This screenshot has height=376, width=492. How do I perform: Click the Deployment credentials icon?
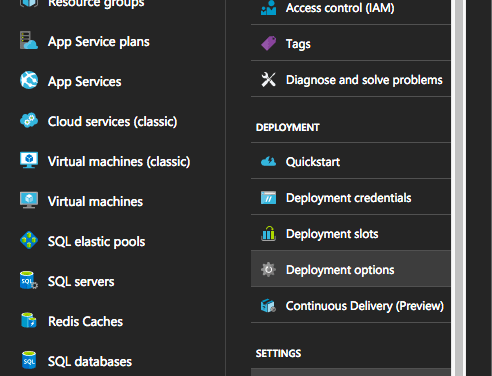pyautogui.click(x=268, y=198)
